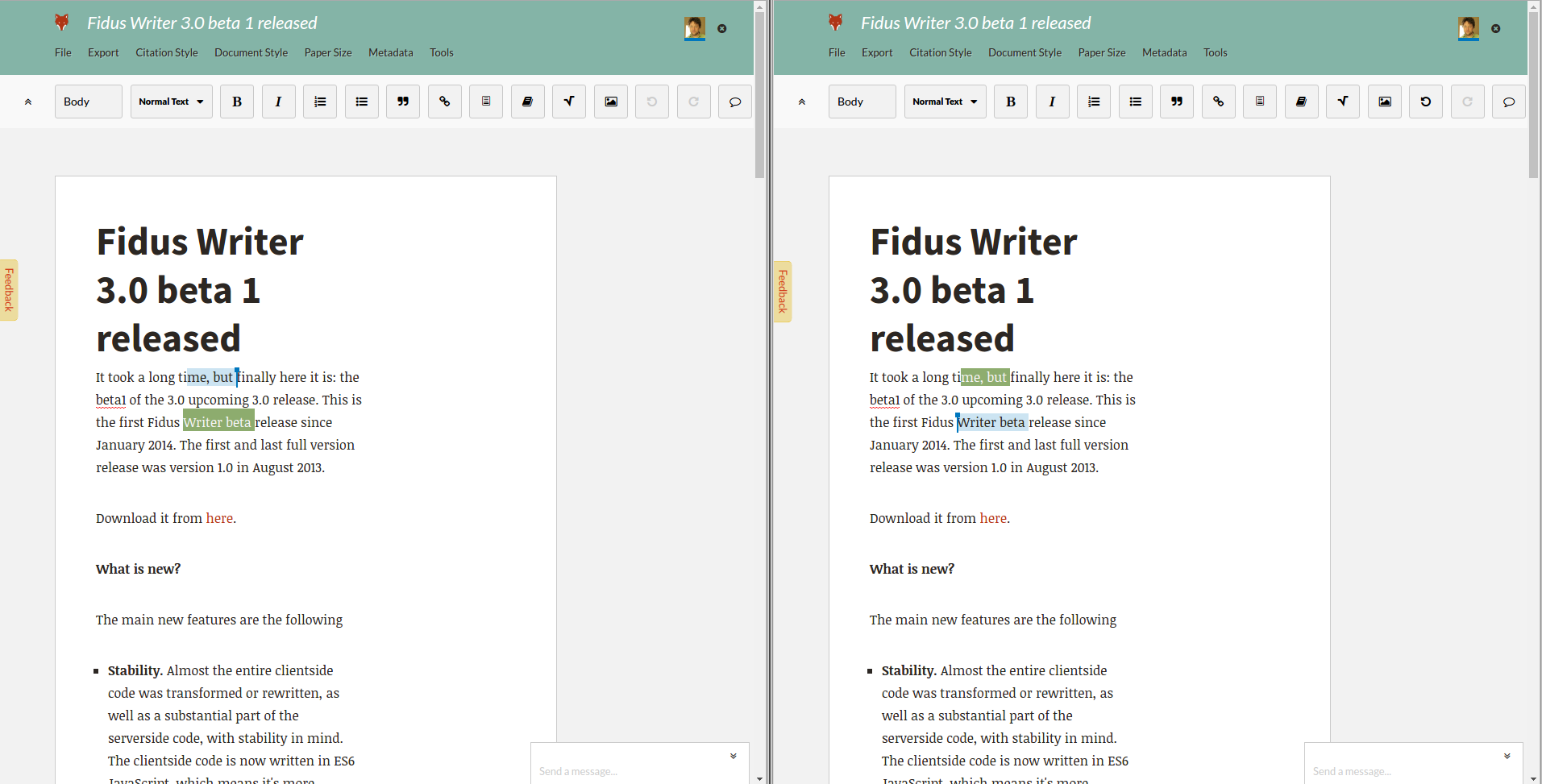Open Body section selector in left window

point(89,102)
